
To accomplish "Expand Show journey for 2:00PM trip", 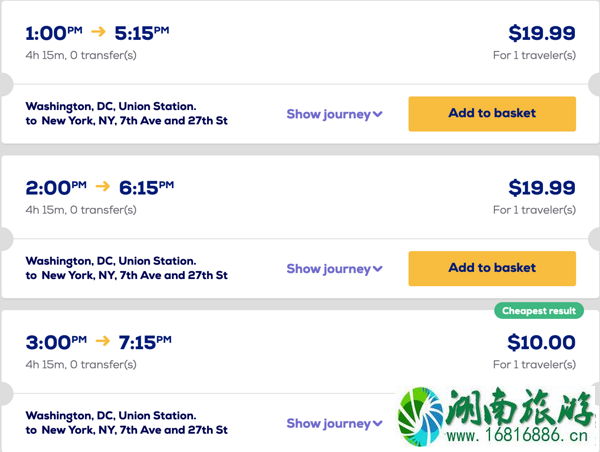I will pos(334,269).
